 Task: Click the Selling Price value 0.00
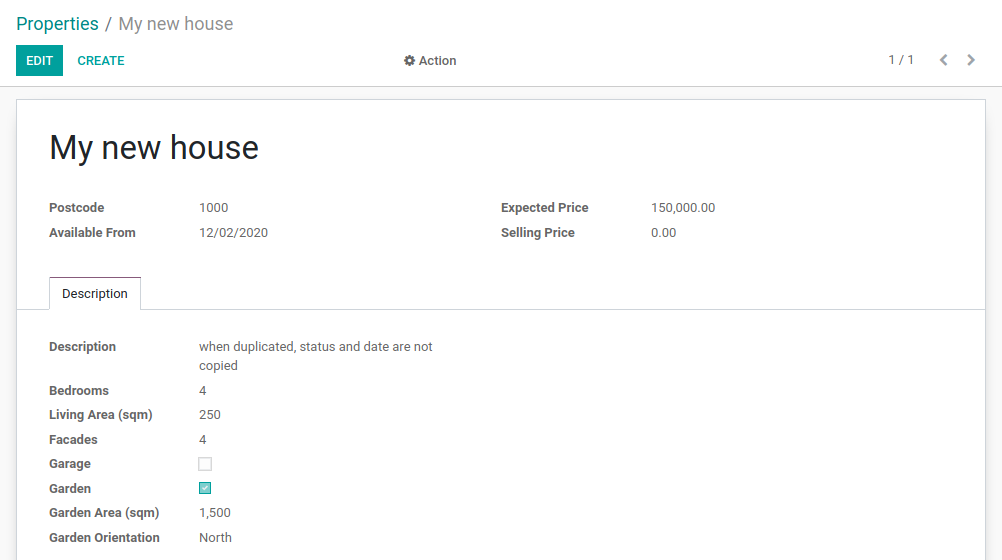pyautogui.click(x=663, y=233)
